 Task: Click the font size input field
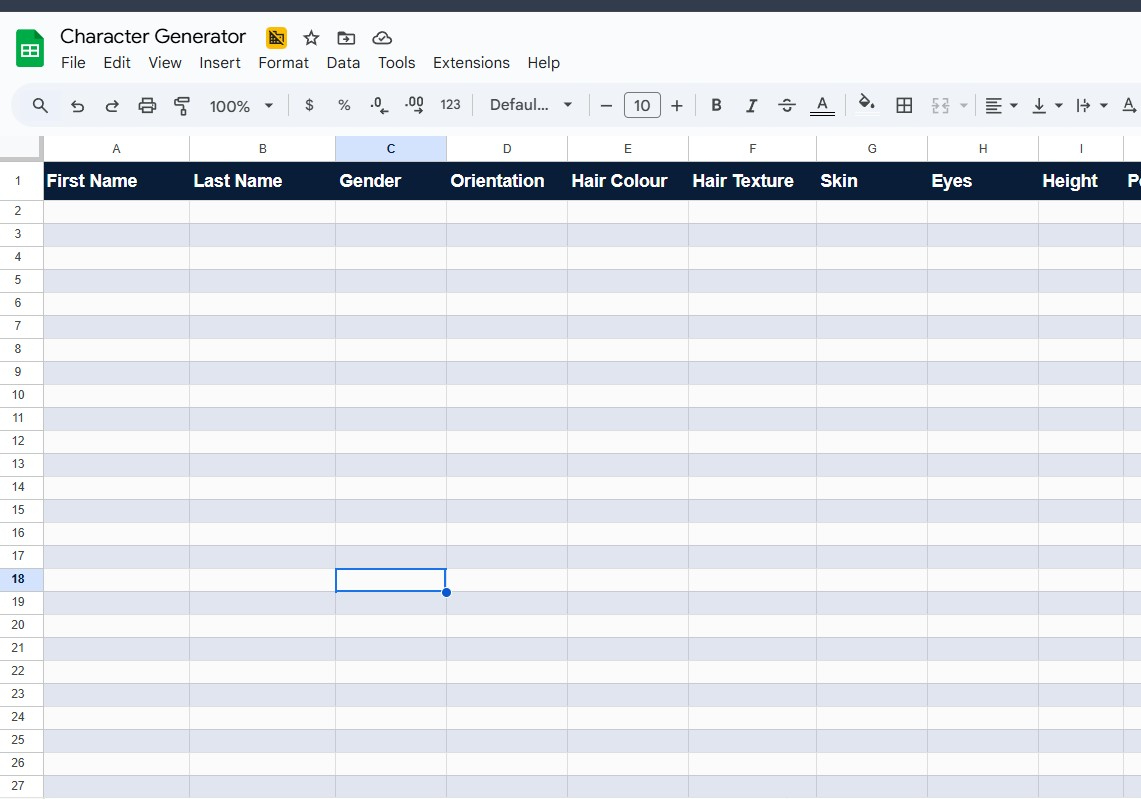pyautogui.click(x=642, y=105)
